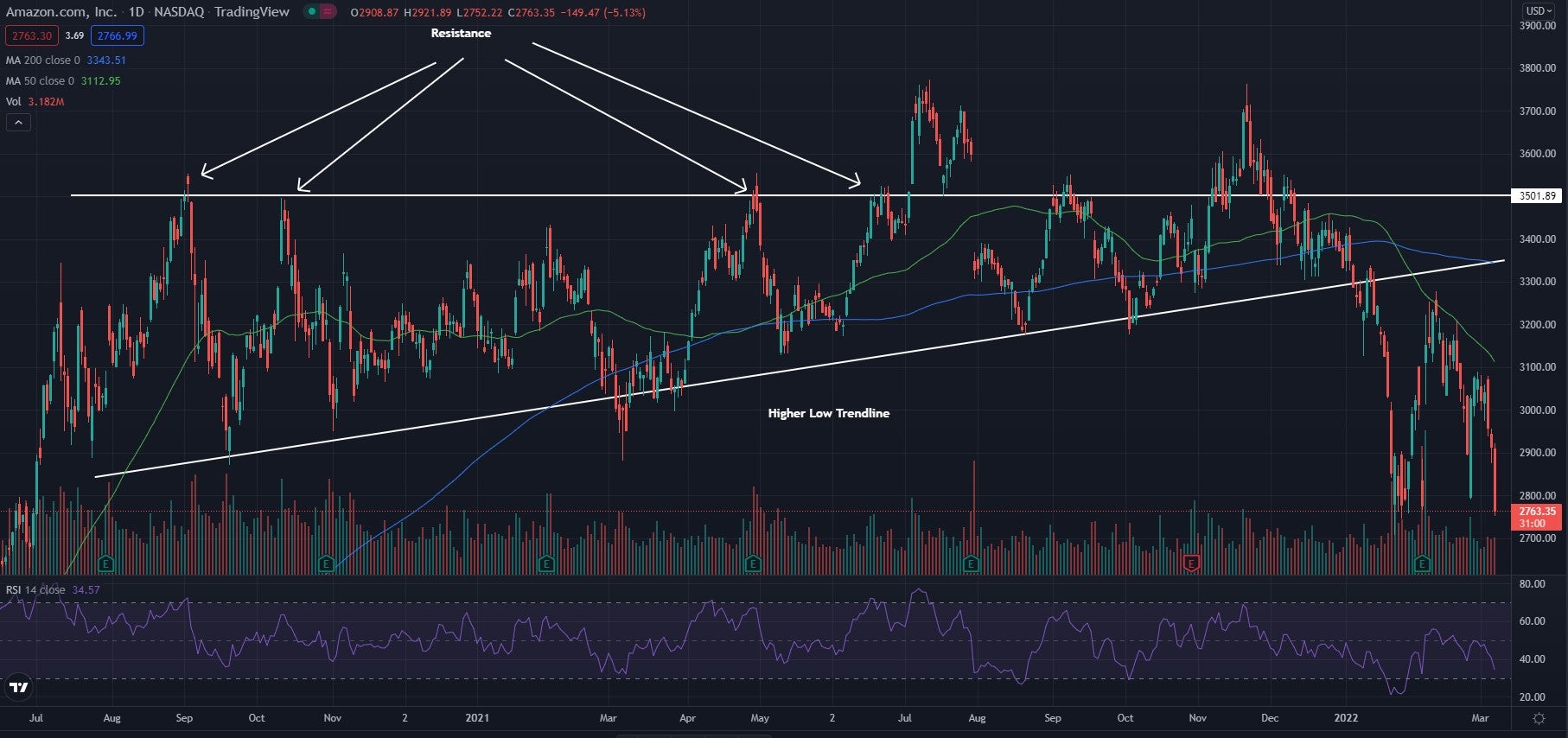Screen dimensions: 1568x738
Task: Click the May label on the time axis
Action: (760, 718)
